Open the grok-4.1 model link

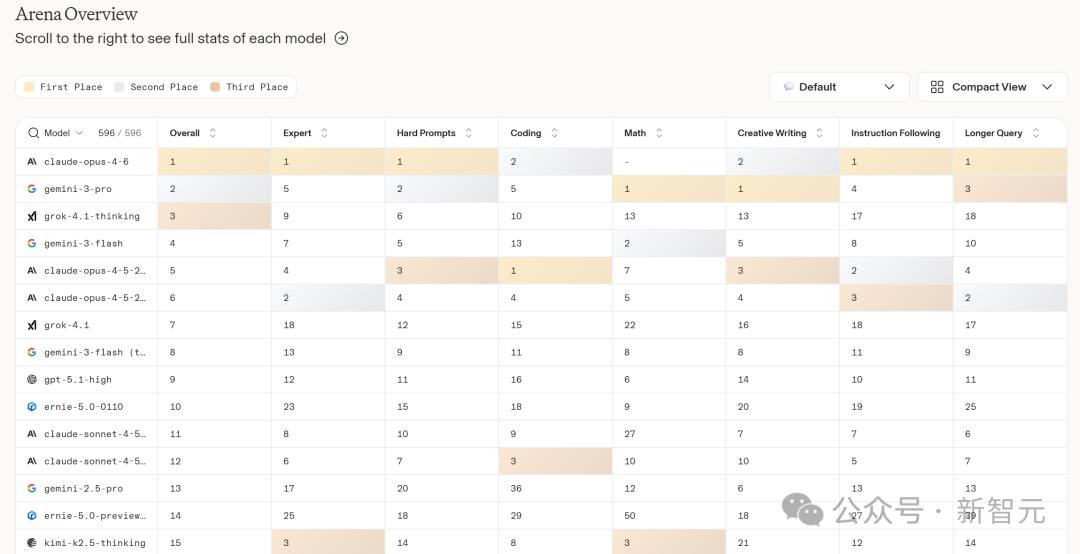coord(67,325)
